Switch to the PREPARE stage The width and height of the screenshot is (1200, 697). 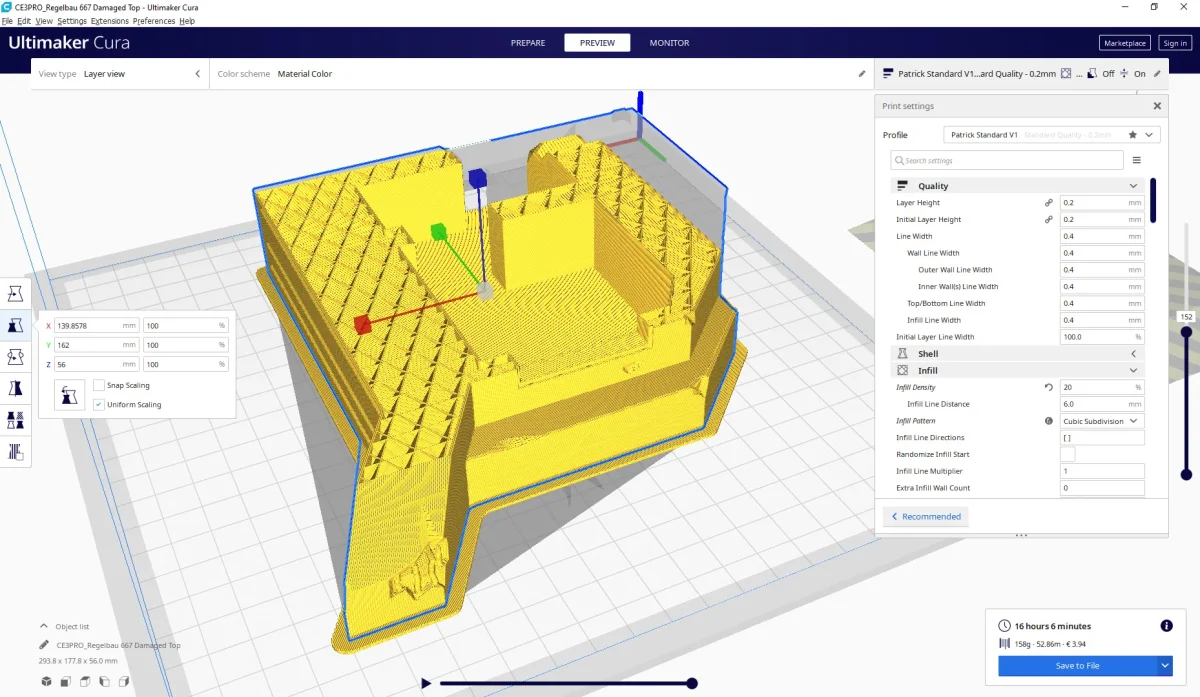528,43
